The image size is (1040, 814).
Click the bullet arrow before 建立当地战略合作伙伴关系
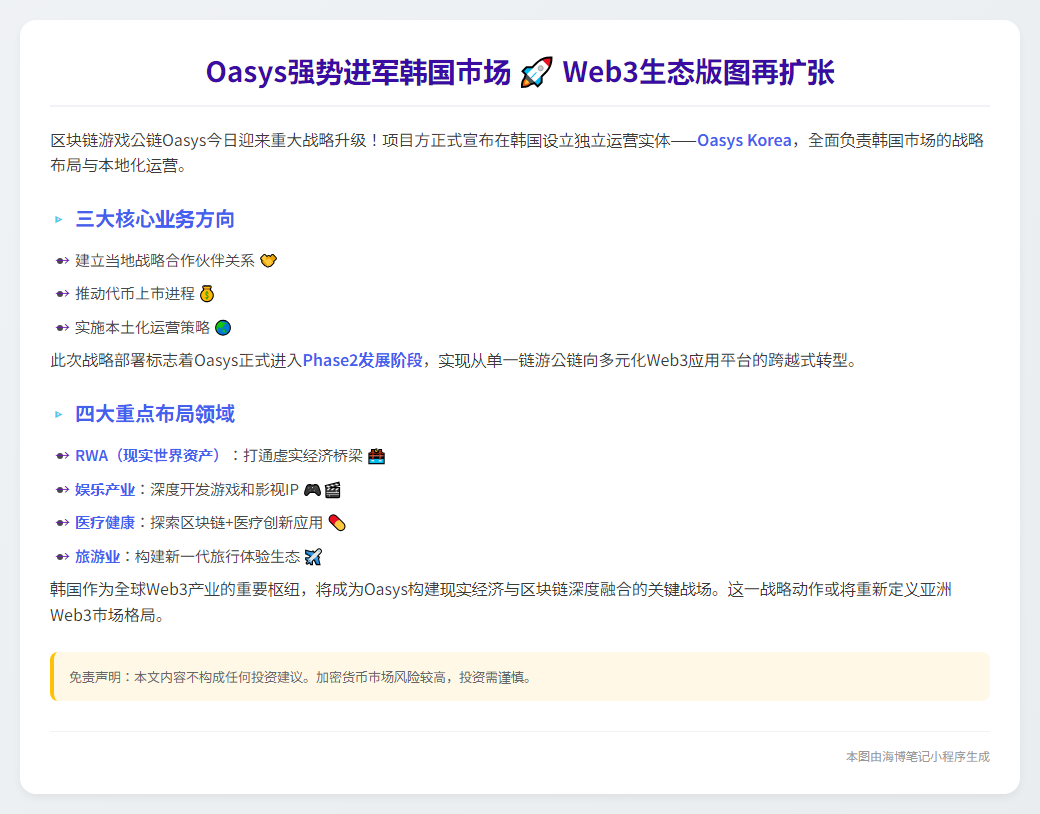click(62, 261)
